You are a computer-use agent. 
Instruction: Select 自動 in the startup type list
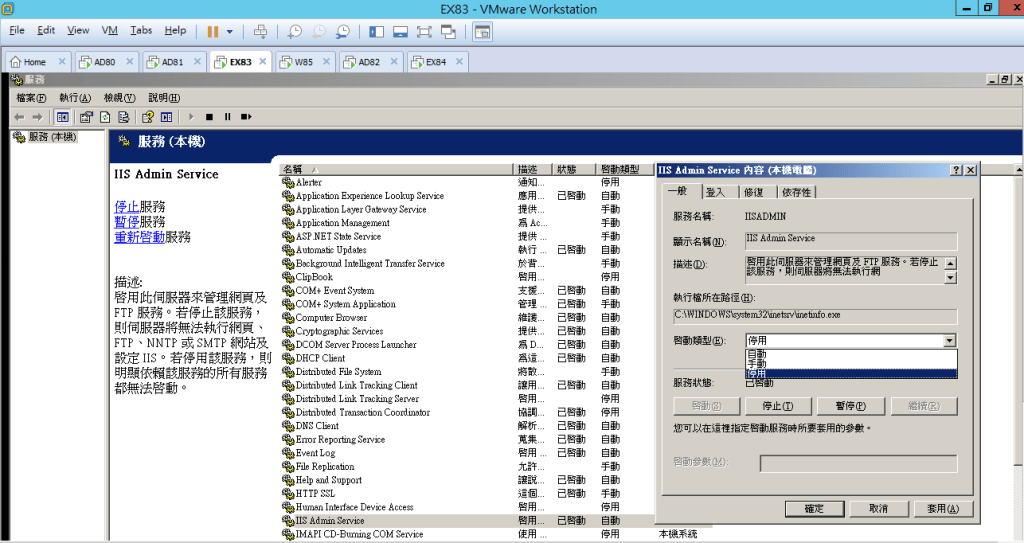756,354
